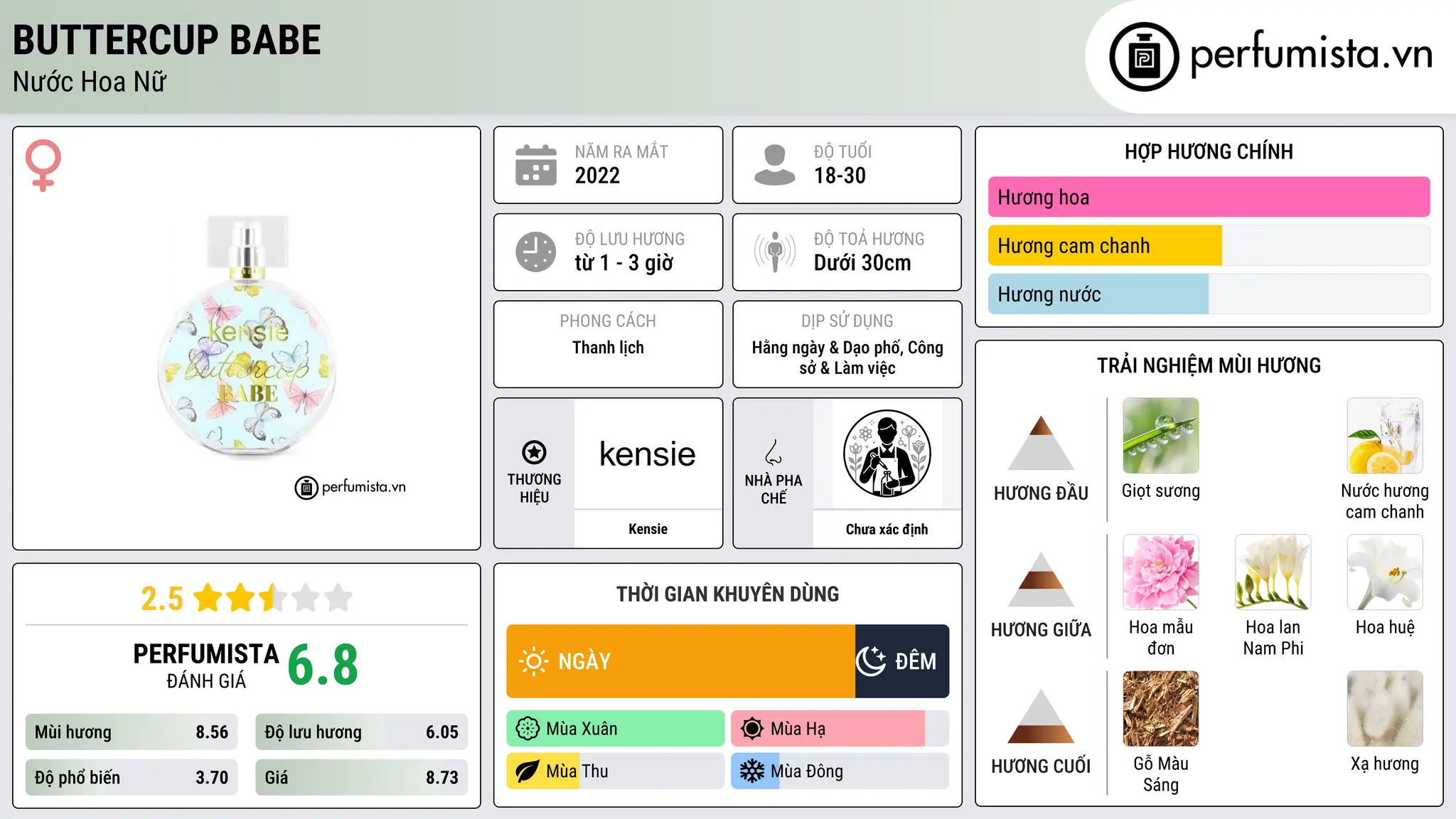Open the Gỗ Màu Sáng note image
The width and height of the screenshot is (1456, 819).
pyautogui.click(x=1160, y=709)
